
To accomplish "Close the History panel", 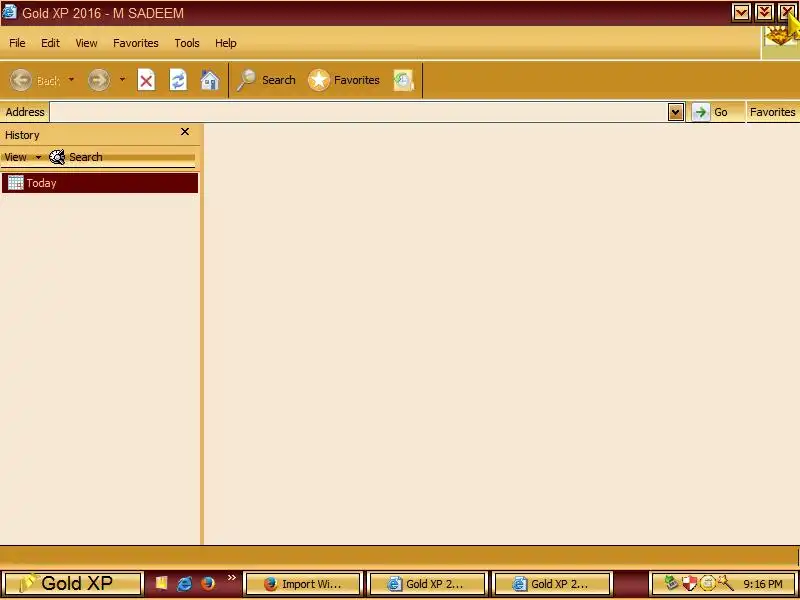I will (185, 132).
